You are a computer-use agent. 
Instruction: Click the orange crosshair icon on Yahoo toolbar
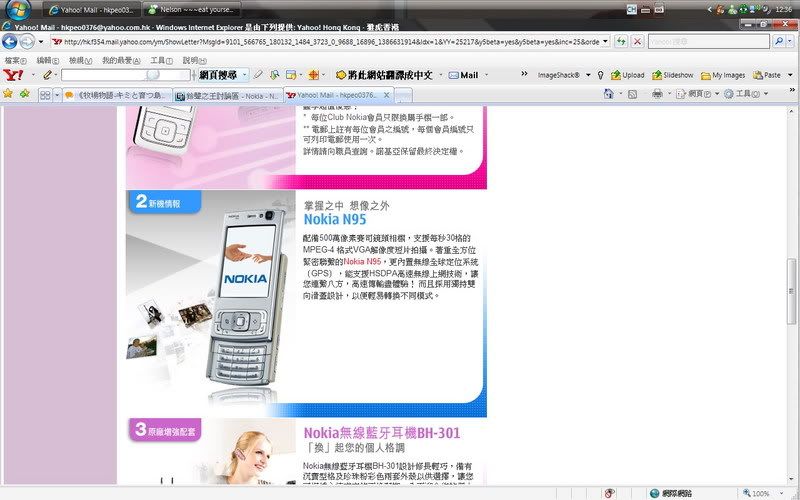pyautogui.click(x=313, y=75)
